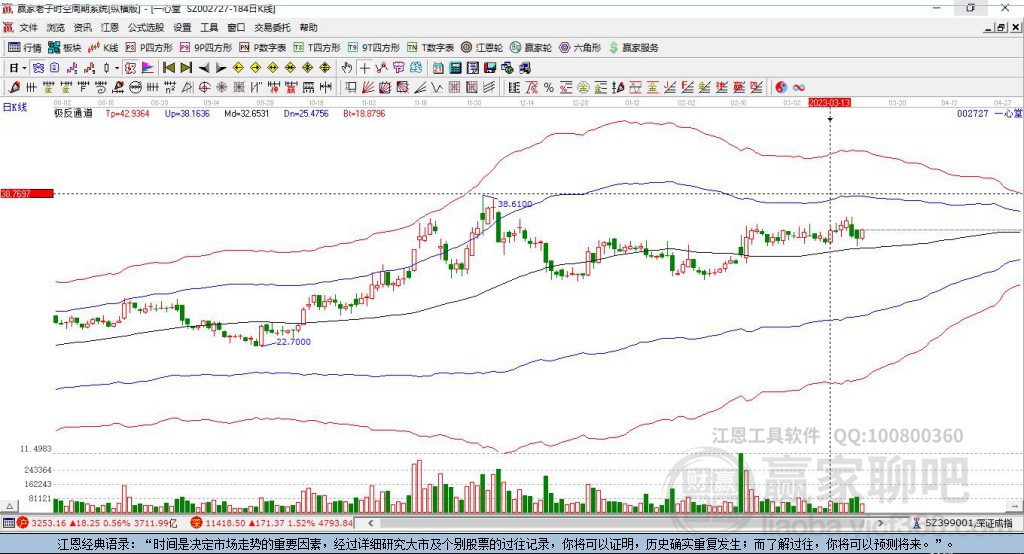The image size is (1024, 554).
Task: Select the hand pan tool
Action: [x=346, y=68]
